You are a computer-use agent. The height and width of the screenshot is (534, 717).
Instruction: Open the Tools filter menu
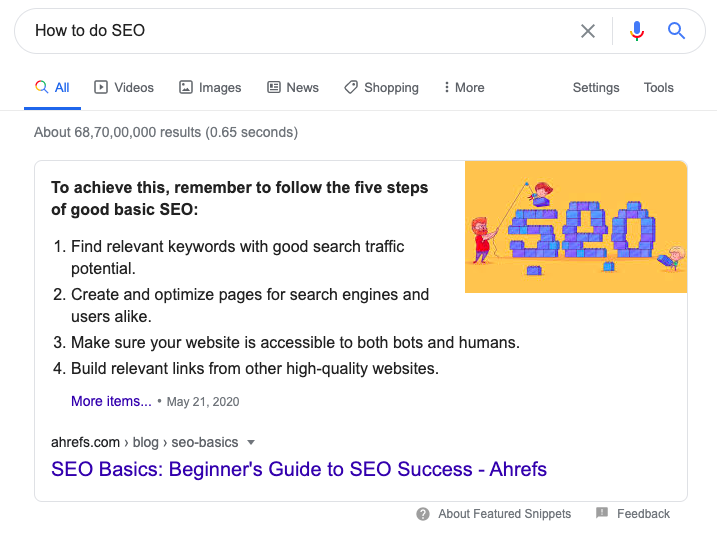click(x=658, y=87)
